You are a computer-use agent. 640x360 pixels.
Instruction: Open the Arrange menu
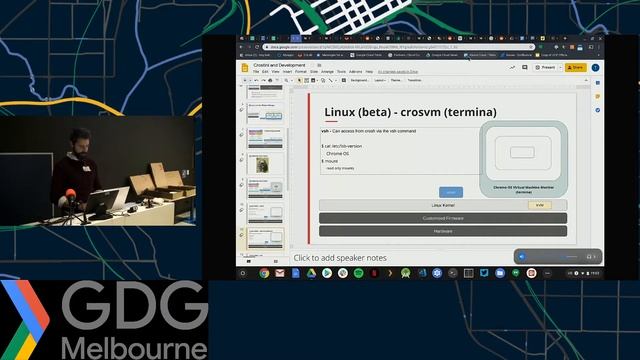327,72
